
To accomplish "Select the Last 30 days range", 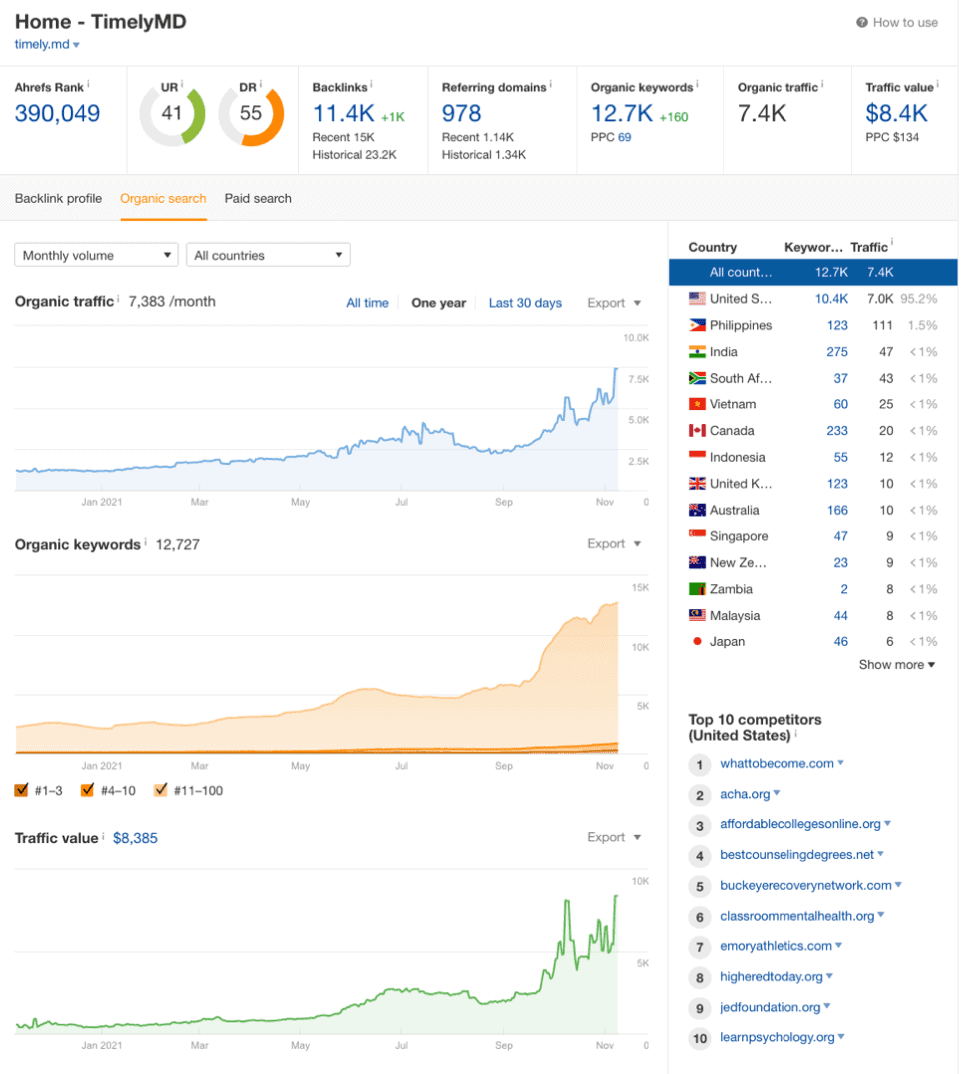I will tap(525, 303).
